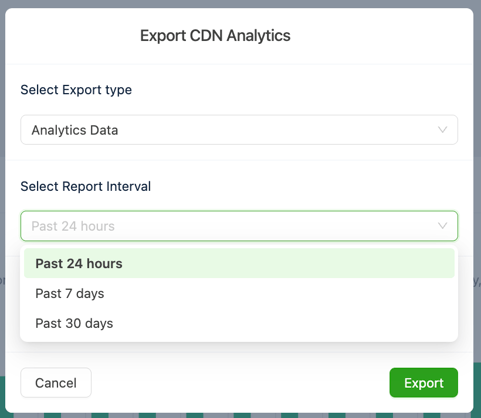The width and height of the screenshot is (481, 418).
Task: Click the Select Report Interval label
Action: pos(86,186)
